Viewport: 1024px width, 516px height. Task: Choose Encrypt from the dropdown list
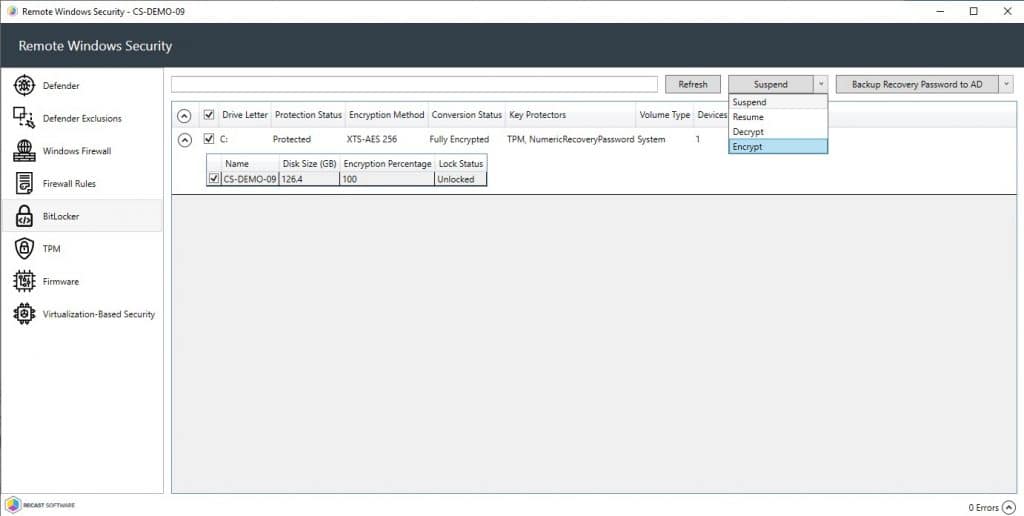pos(778,147)
